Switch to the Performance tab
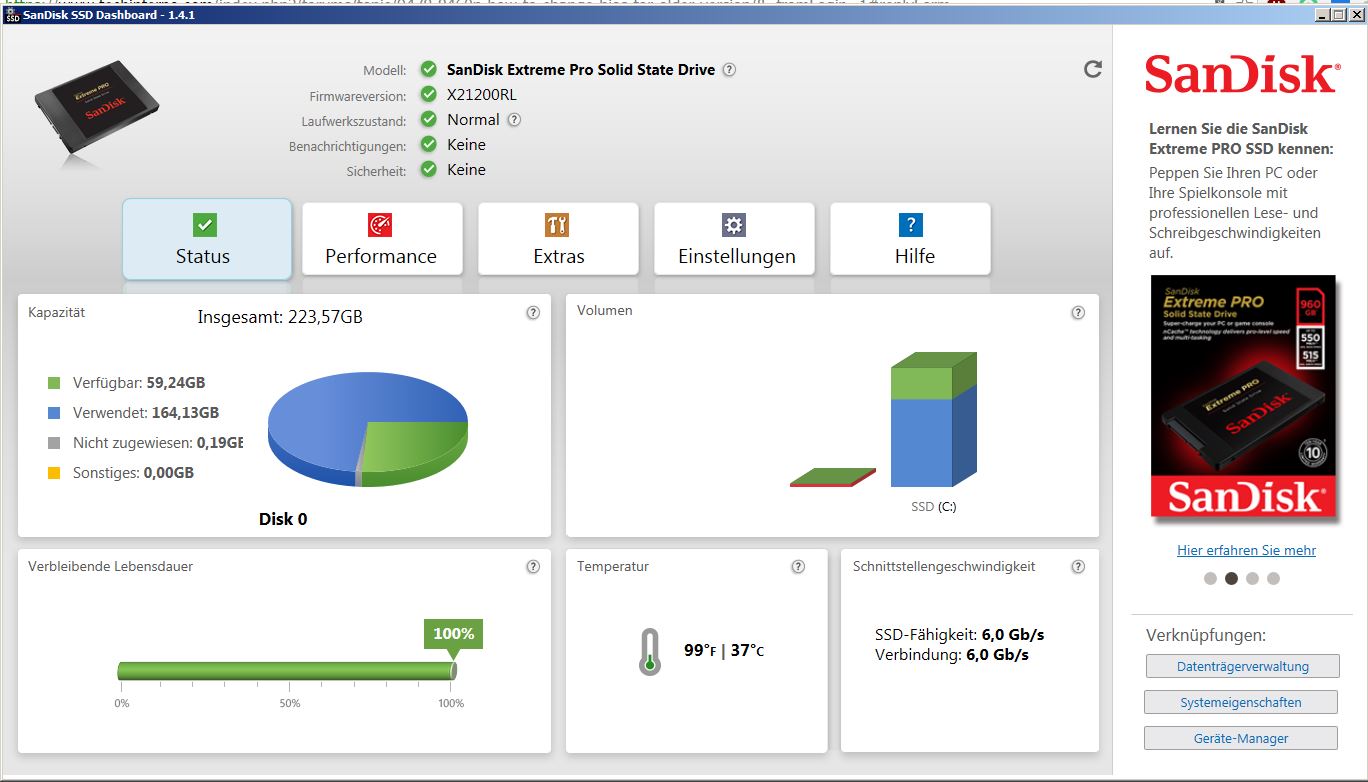 pyautogui.click(x=382, y=239)
